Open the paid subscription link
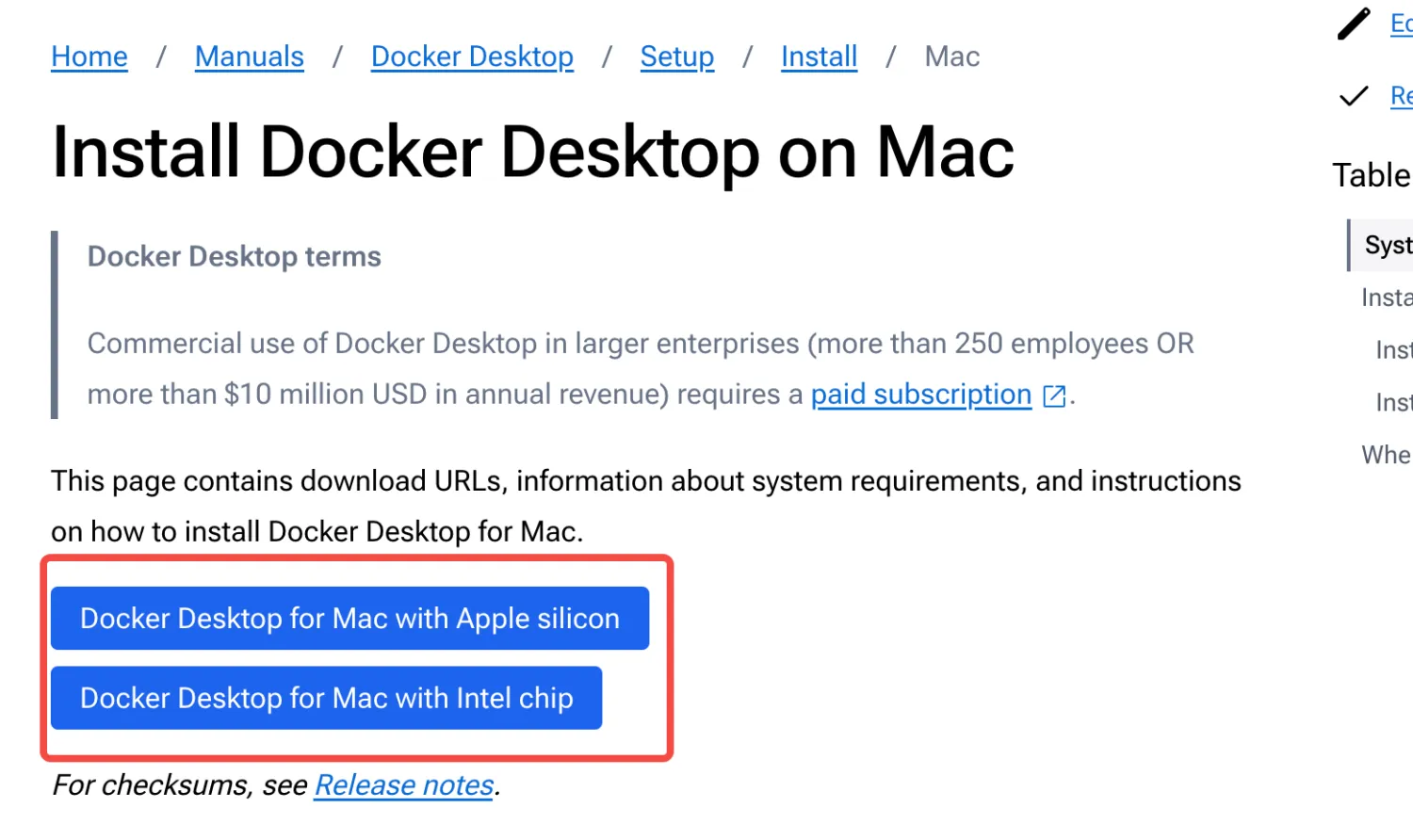1413x840 pixels. point(921,395)
